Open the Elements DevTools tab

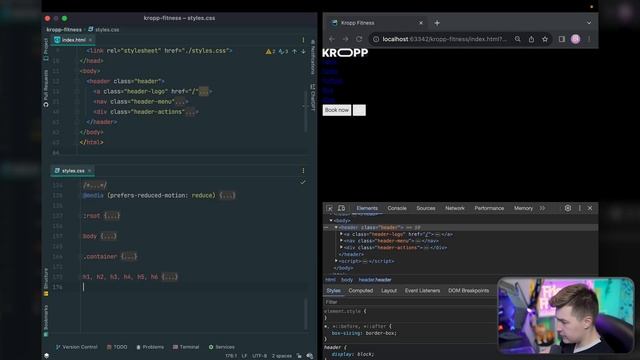[x=367, y=208]
